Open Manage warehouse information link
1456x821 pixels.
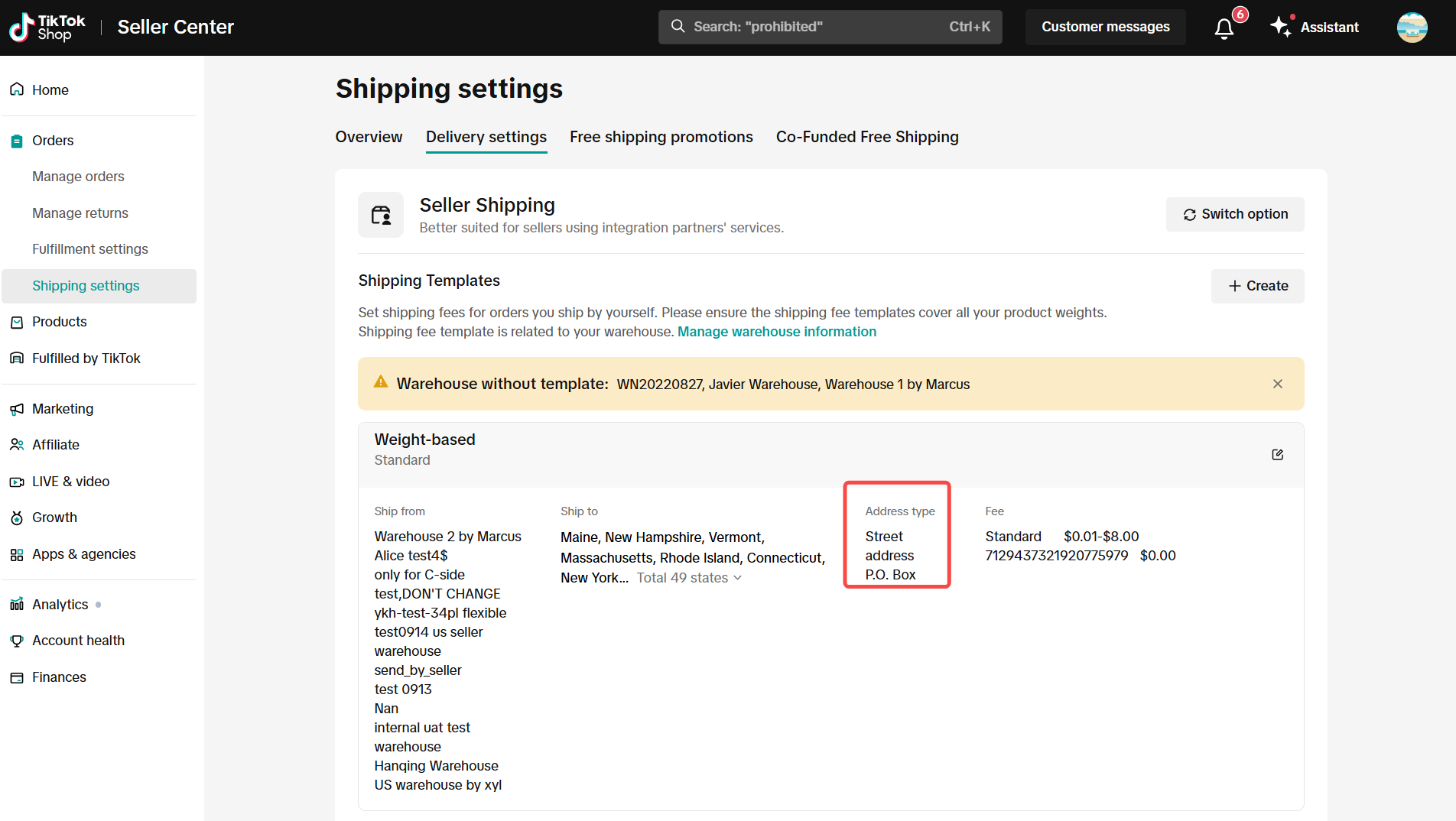click(776, 332)
